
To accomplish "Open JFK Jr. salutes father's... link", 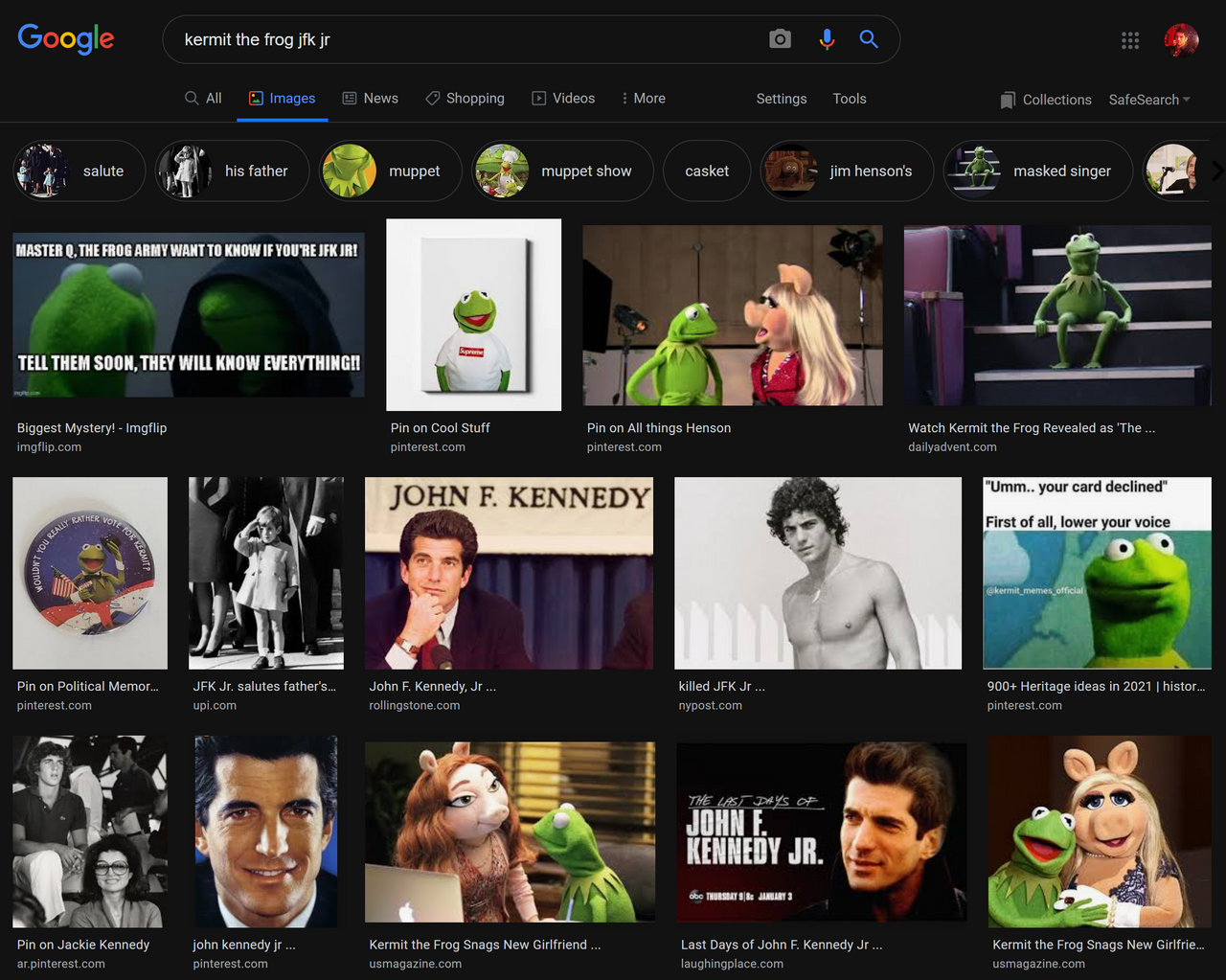I will point(264,686).
